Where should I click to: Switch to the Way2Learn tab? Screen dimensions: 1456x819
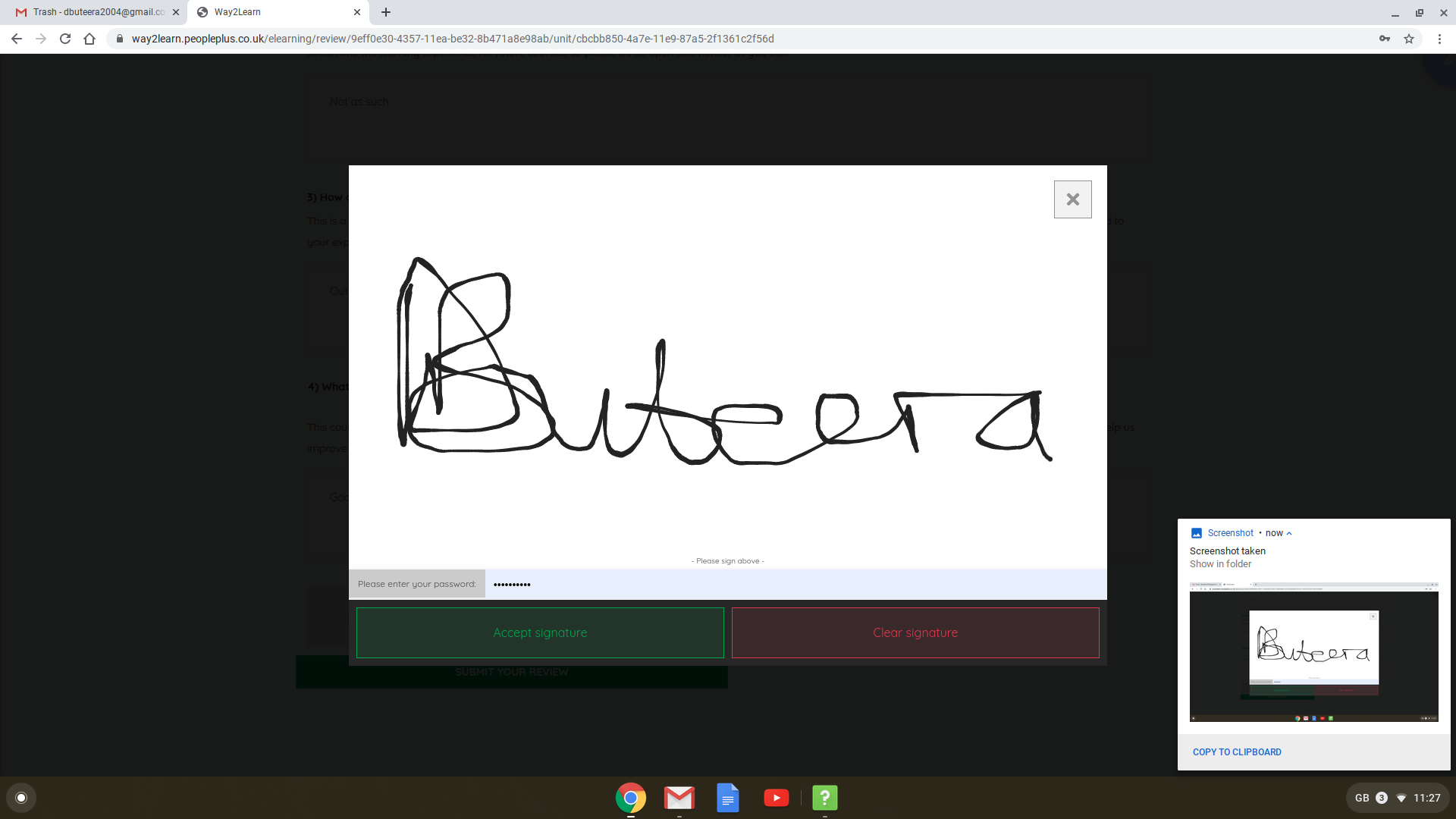[258, 12]
